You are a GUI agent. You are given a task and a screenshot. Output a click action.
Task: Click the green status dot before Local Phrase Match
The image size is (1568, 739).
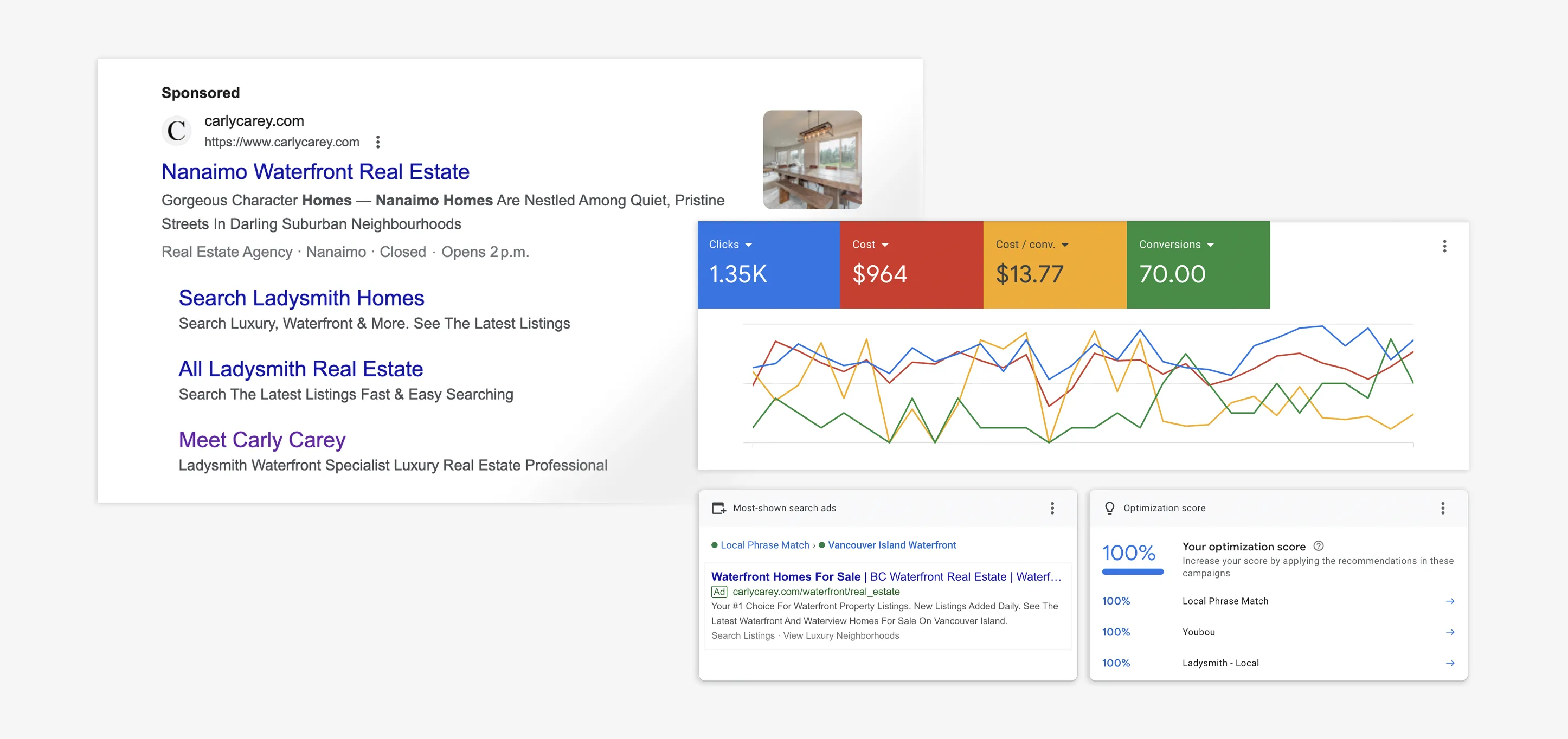715,545
